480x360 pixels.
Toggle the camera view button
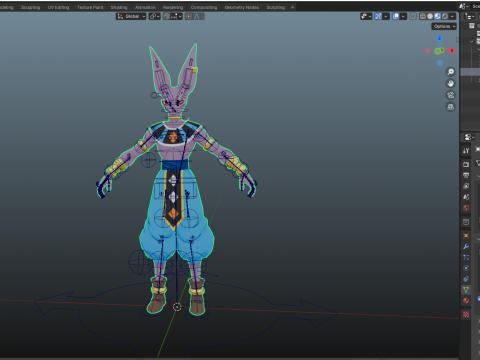coord(451,95)
